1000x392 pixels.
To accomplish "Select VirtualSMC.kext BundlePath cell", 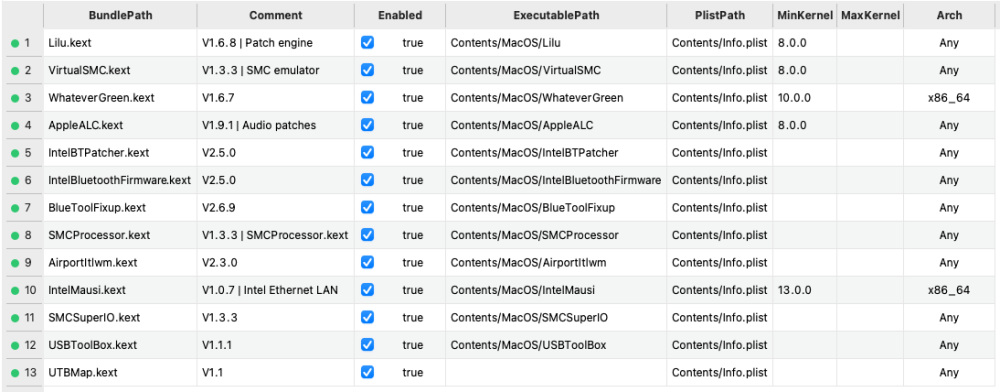I will (120, 71).
